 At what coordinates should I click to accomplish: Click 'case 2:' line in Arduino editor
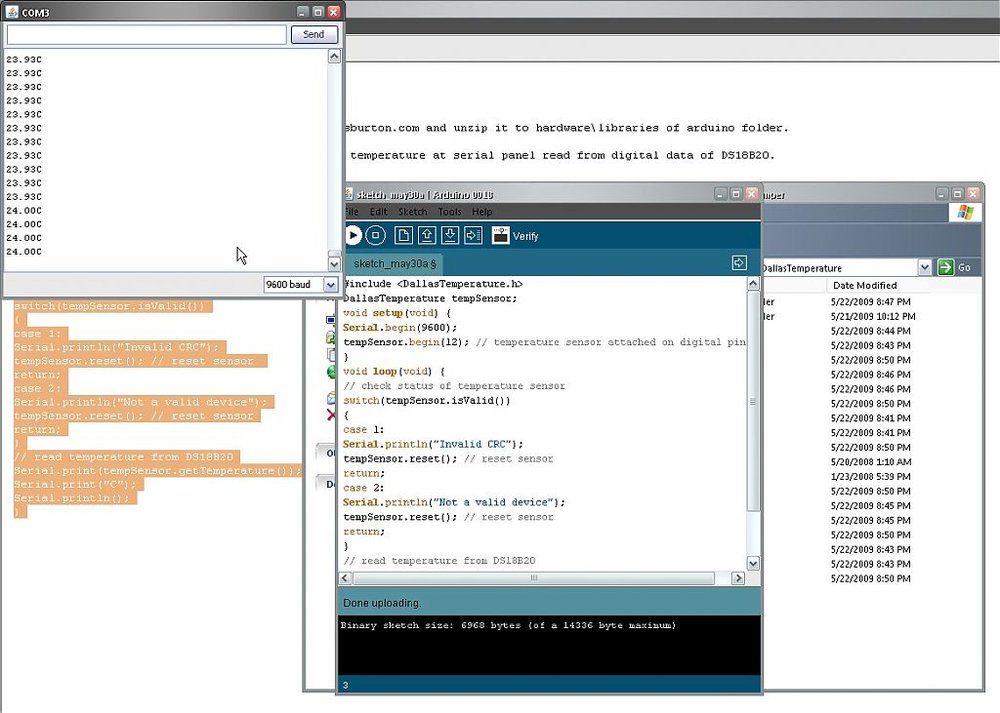(364, 488)
